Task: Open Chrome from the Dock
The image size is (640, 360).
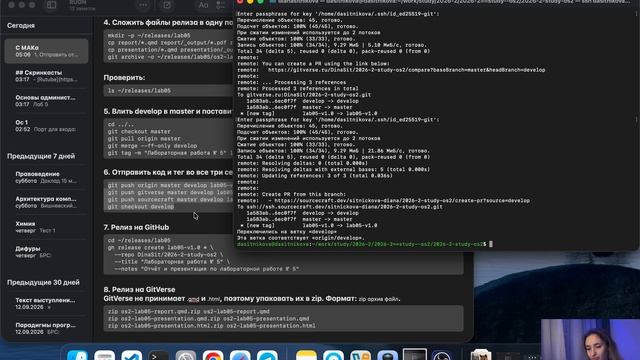Action: 213,356
